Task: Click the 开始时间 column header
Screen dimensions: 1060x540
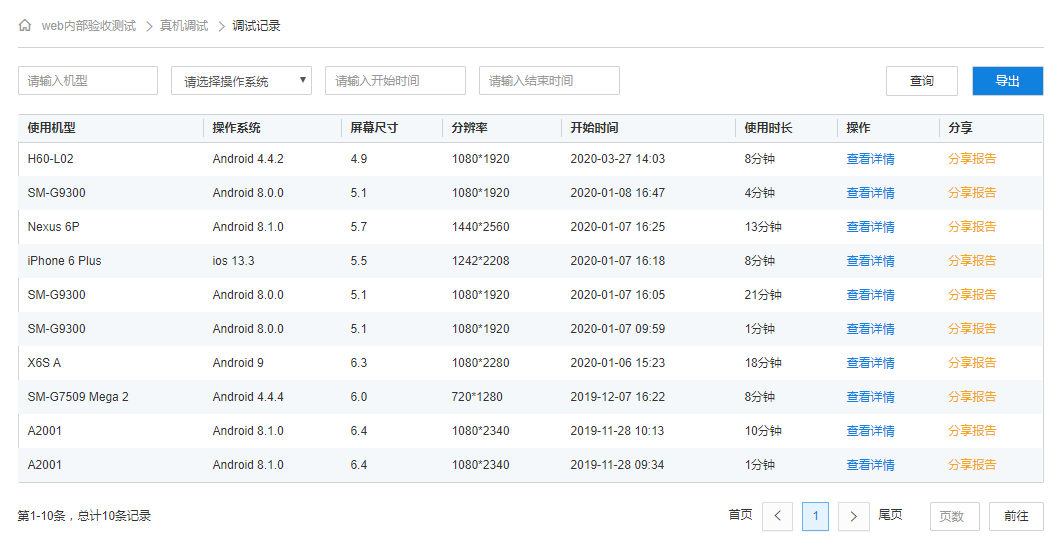Action: [x=594, y=128]
